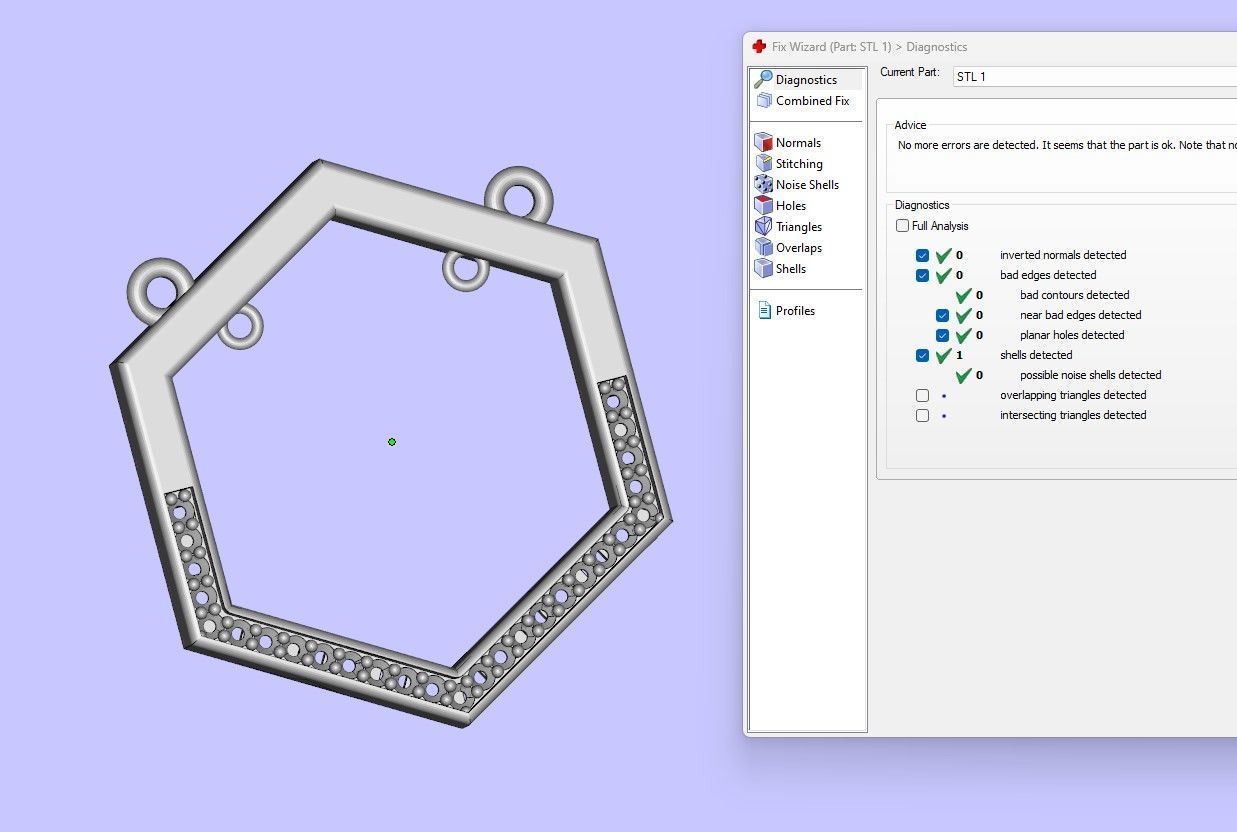Click the 'bad contours detected' result text
This screenshot has width=1237, height=832.
click(x=1074, y=295)
